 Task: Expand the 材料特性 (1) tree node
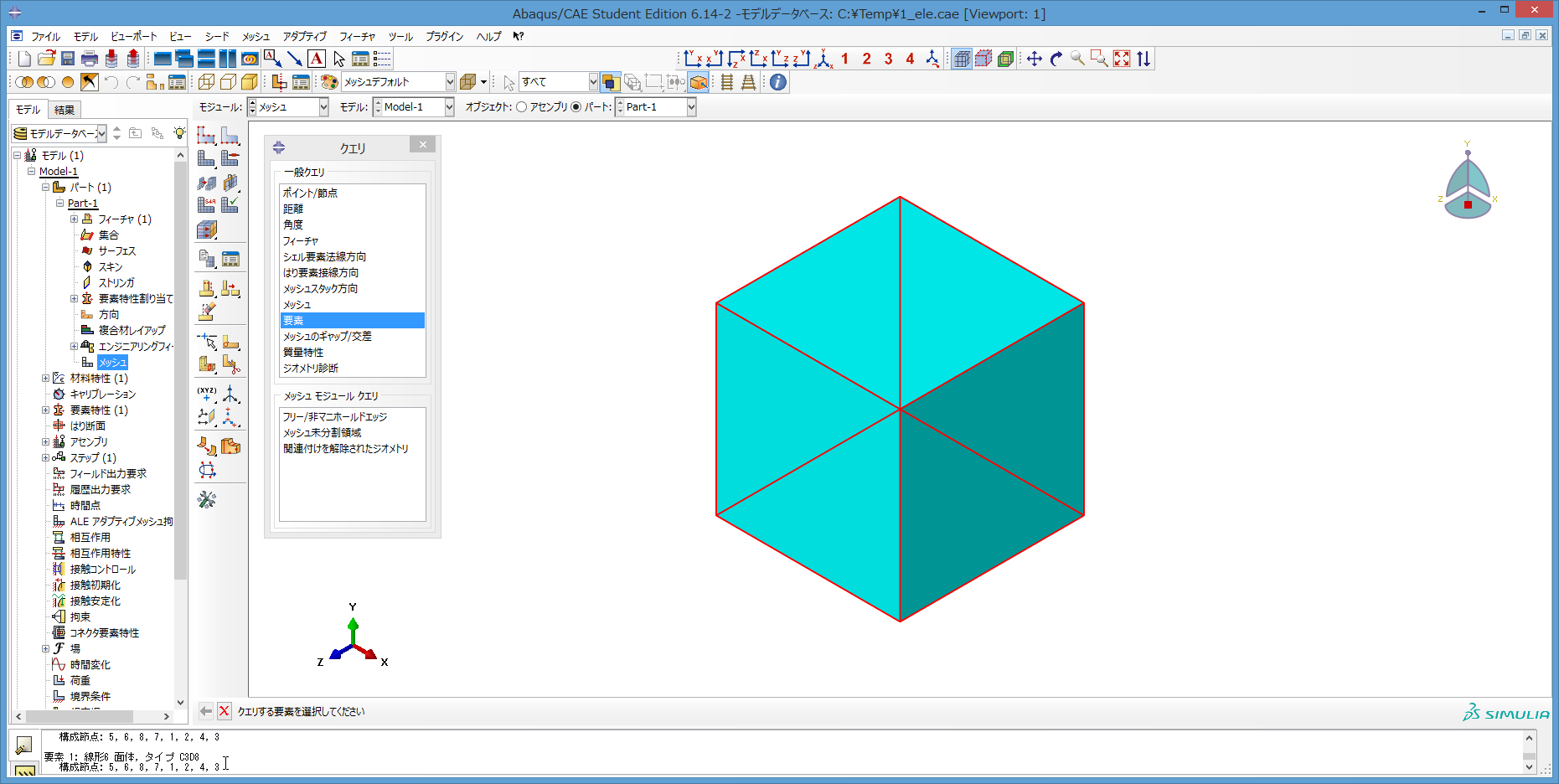tap(46, 379)
